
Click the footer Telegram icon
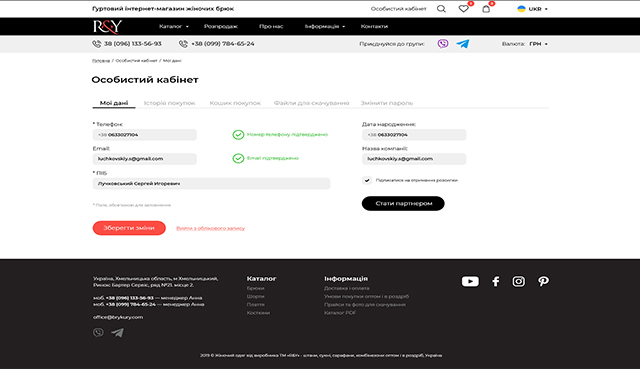118,333
